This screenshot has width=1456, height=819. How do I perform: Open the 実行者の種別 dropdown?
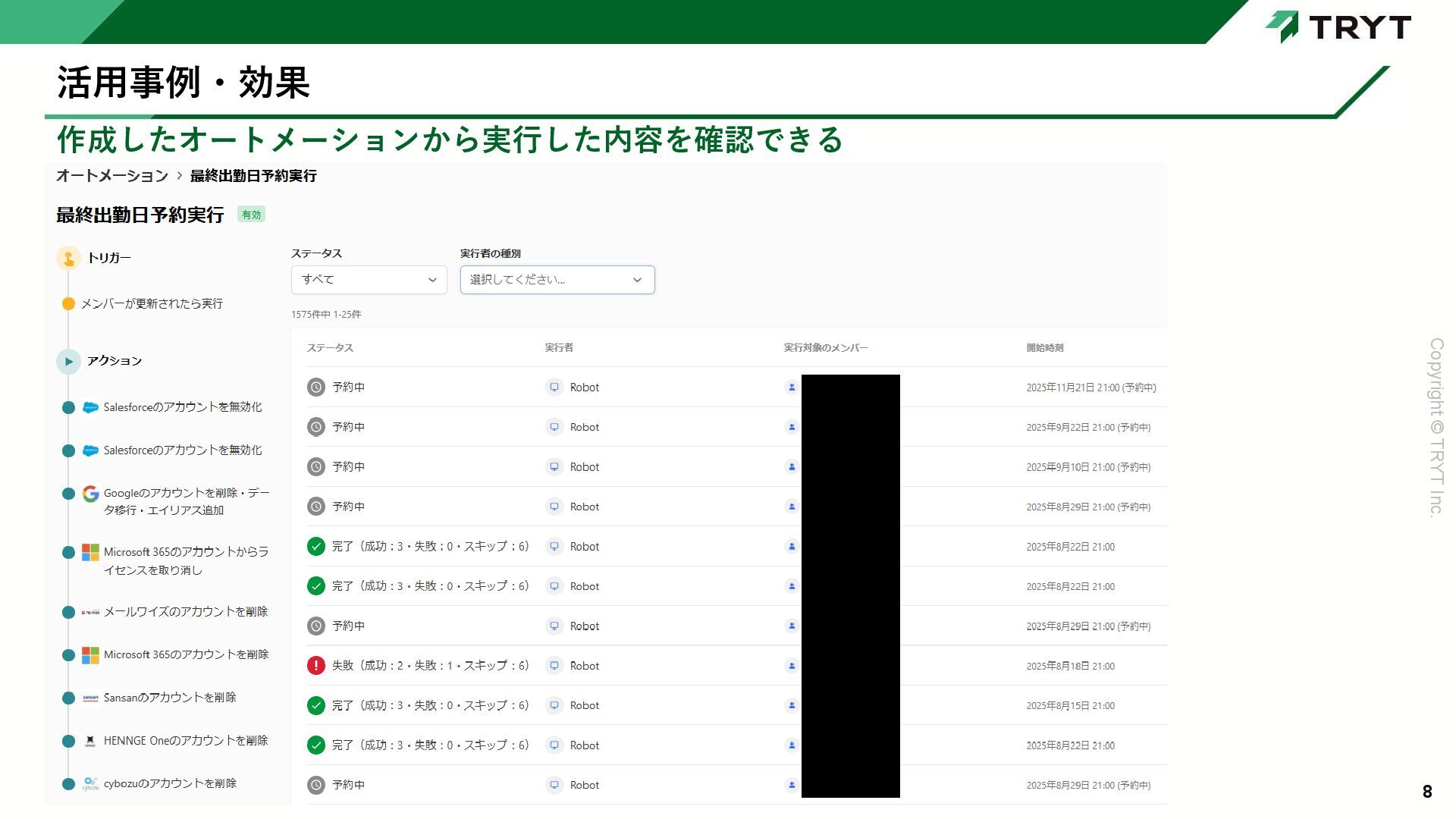557,280
